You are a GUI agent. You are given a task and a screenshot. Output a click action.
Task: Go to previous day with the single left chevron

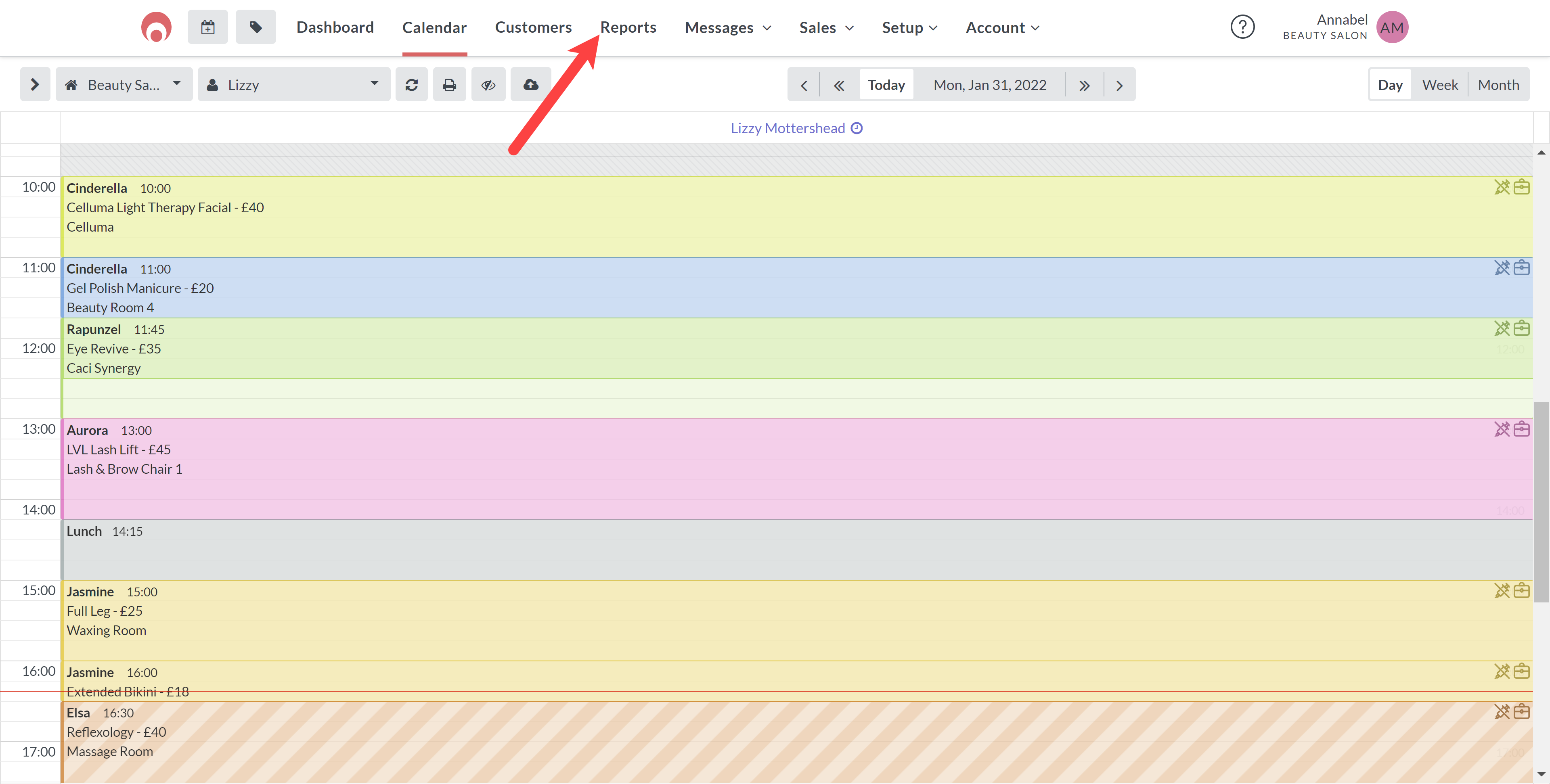coord(804,86)
